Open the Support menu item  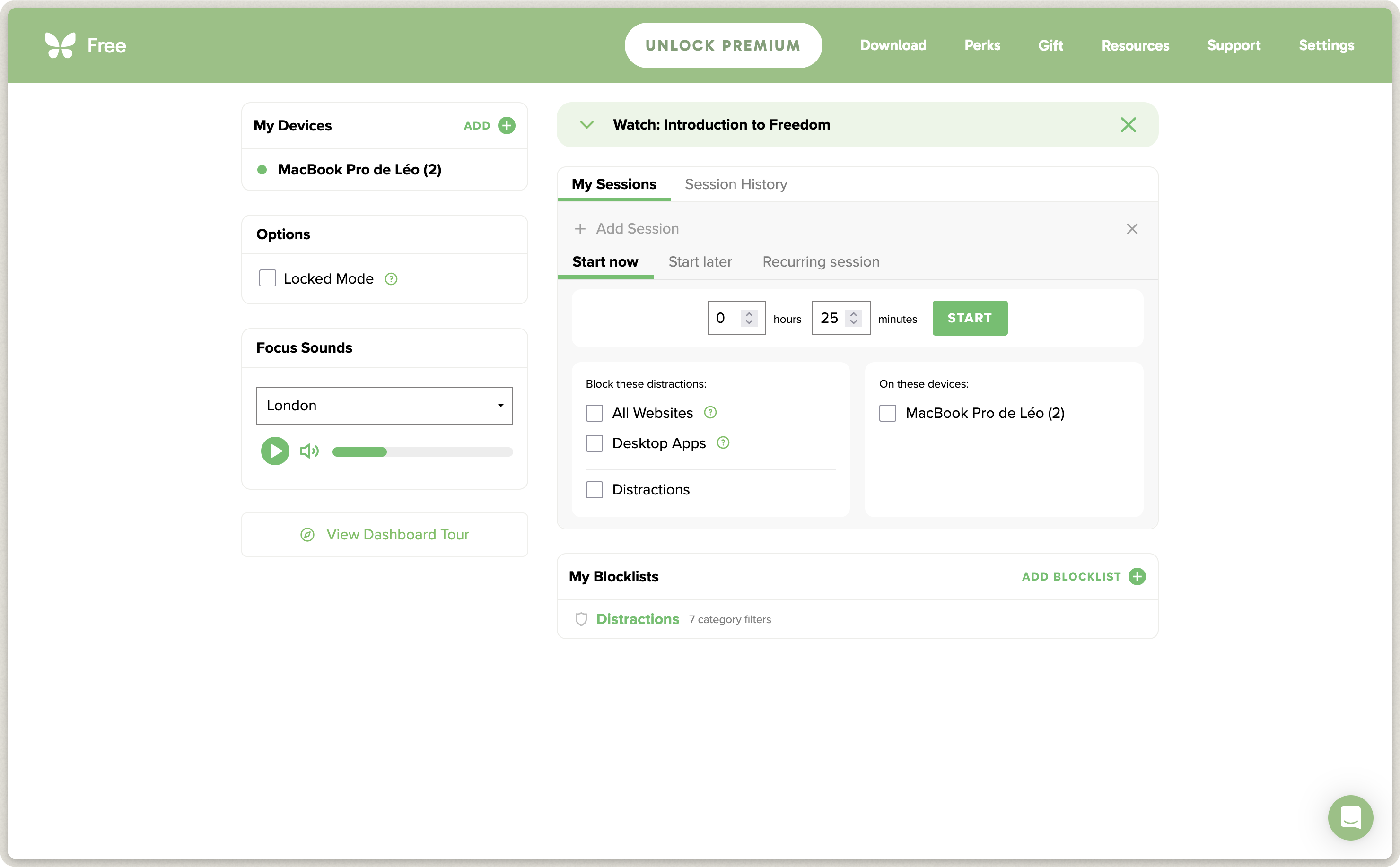pyautogui.click(x=1234, y=45)
